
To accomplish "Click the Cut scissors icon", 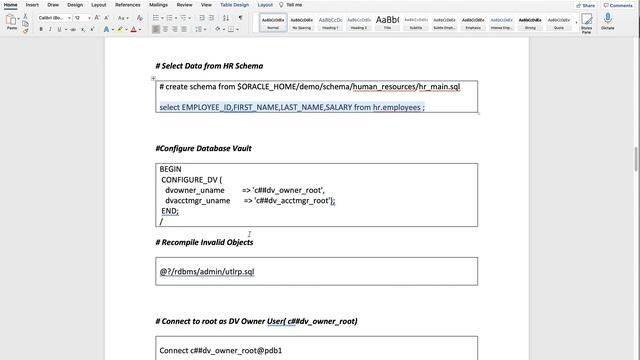I will (x=25, y=16).
